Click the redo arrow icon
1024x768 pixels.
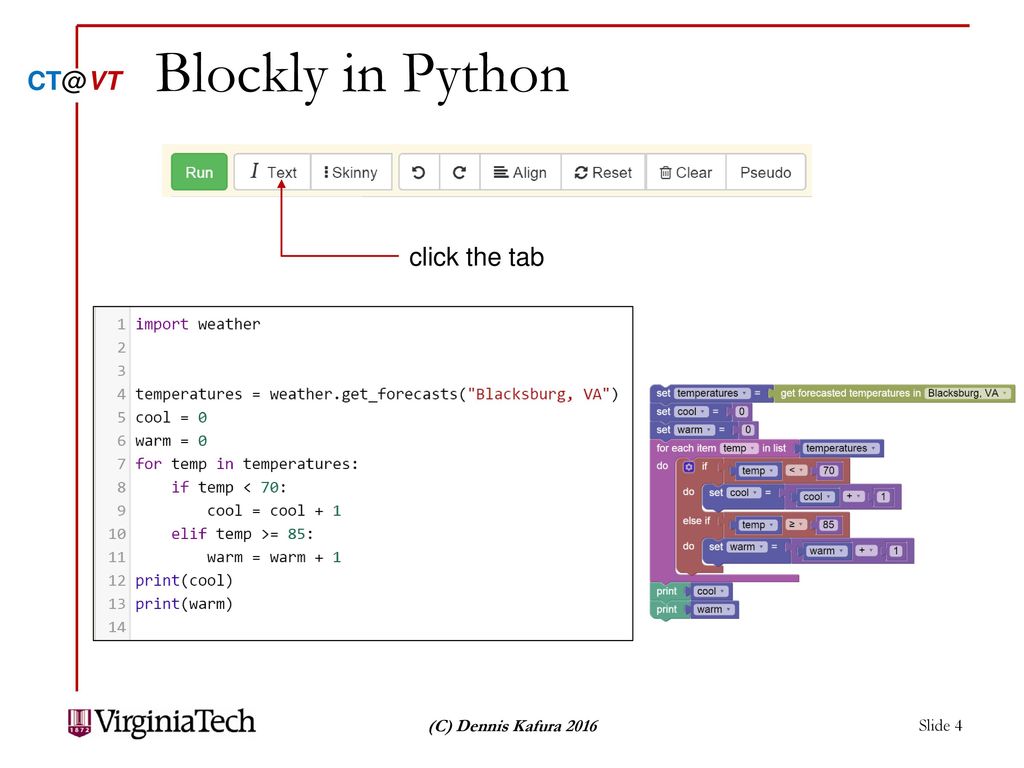(459, 172)
